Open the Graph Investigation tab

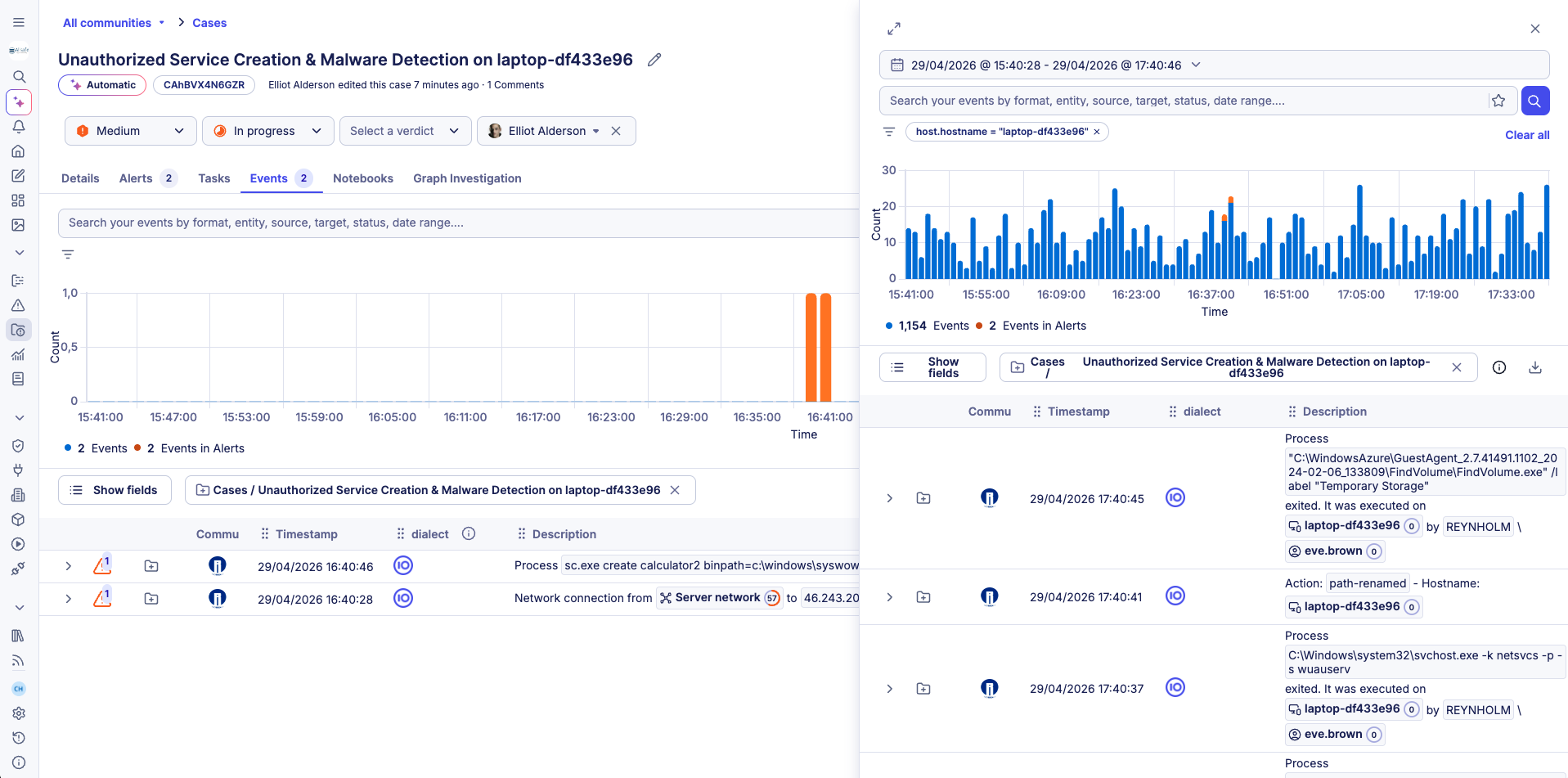(467, 178)
